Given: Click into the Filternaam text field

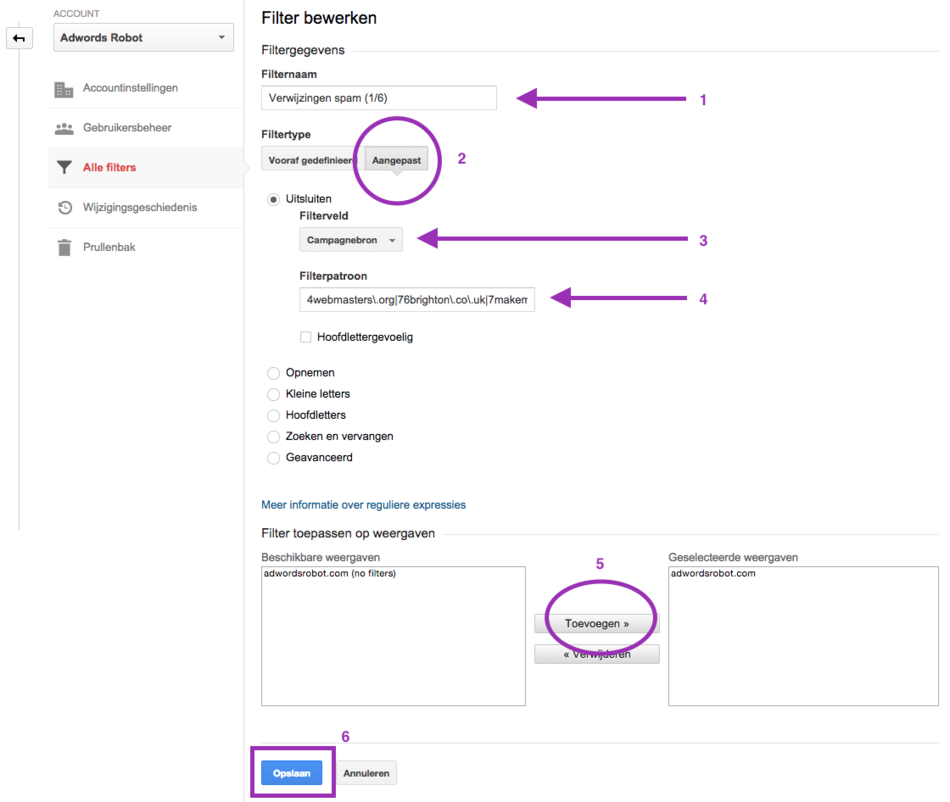Looking at the screenshot, I should [x=378, y=98].
